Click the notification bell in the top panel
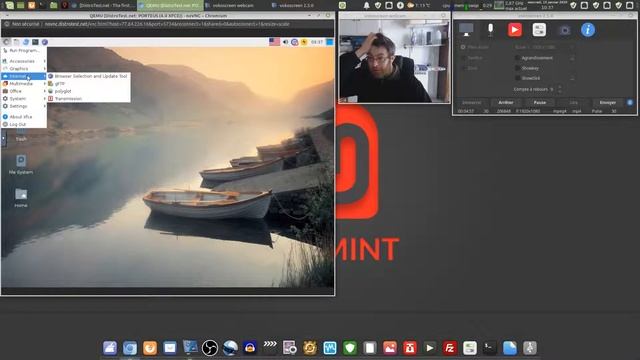 point(367,5)
